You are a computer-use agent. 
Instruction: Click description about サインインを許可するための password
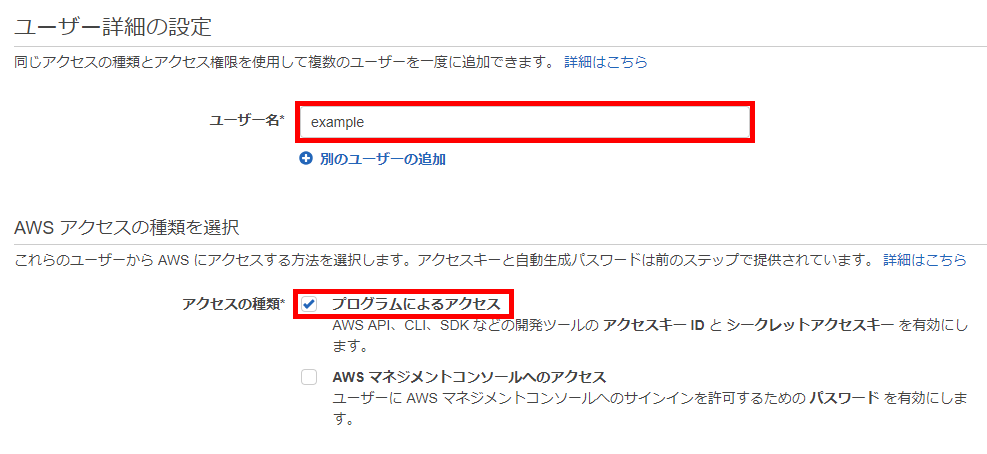coord(649,409)
